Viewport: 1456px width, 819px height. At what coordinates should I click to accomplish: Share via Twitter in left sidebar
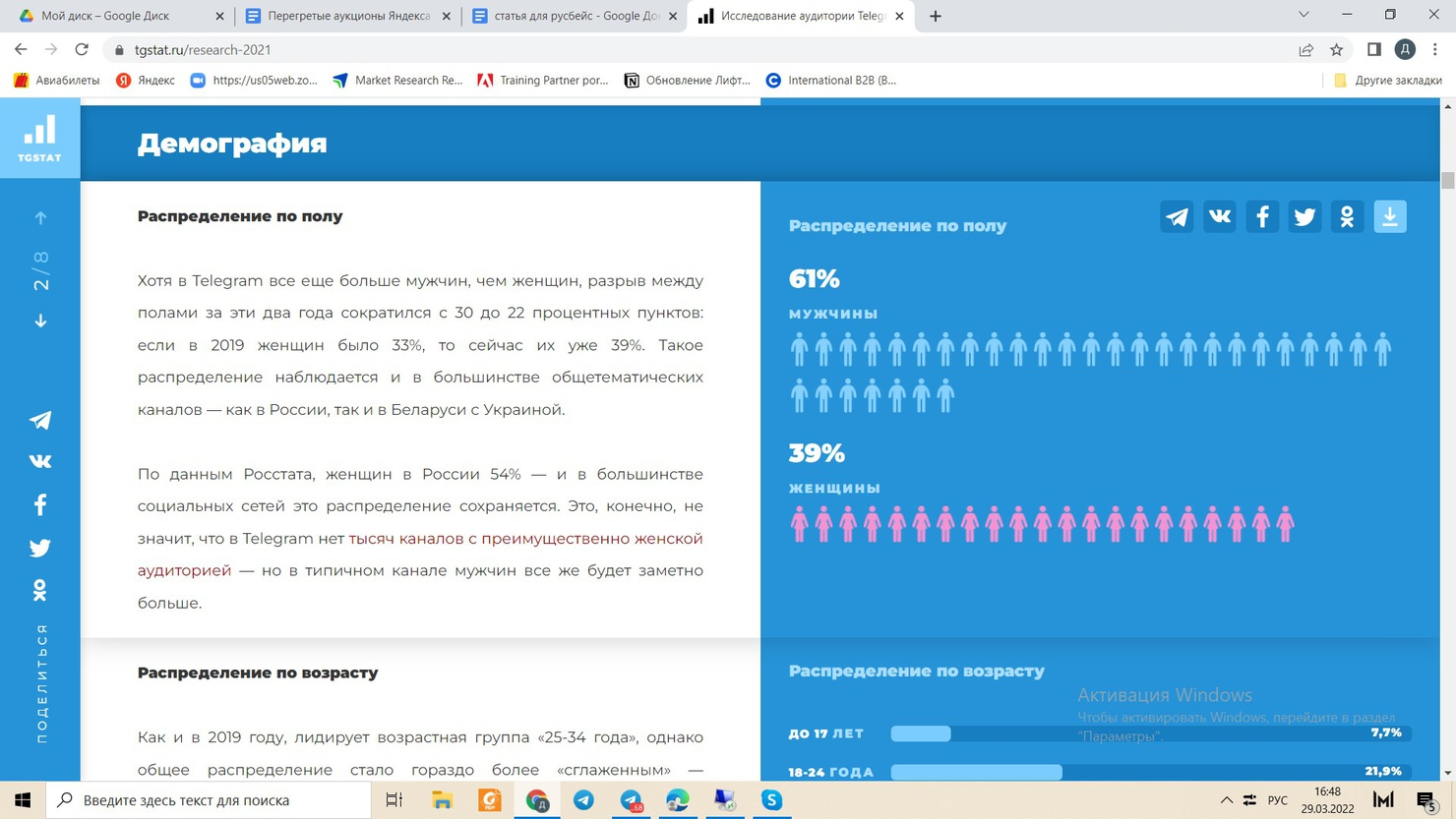(40, 548)
